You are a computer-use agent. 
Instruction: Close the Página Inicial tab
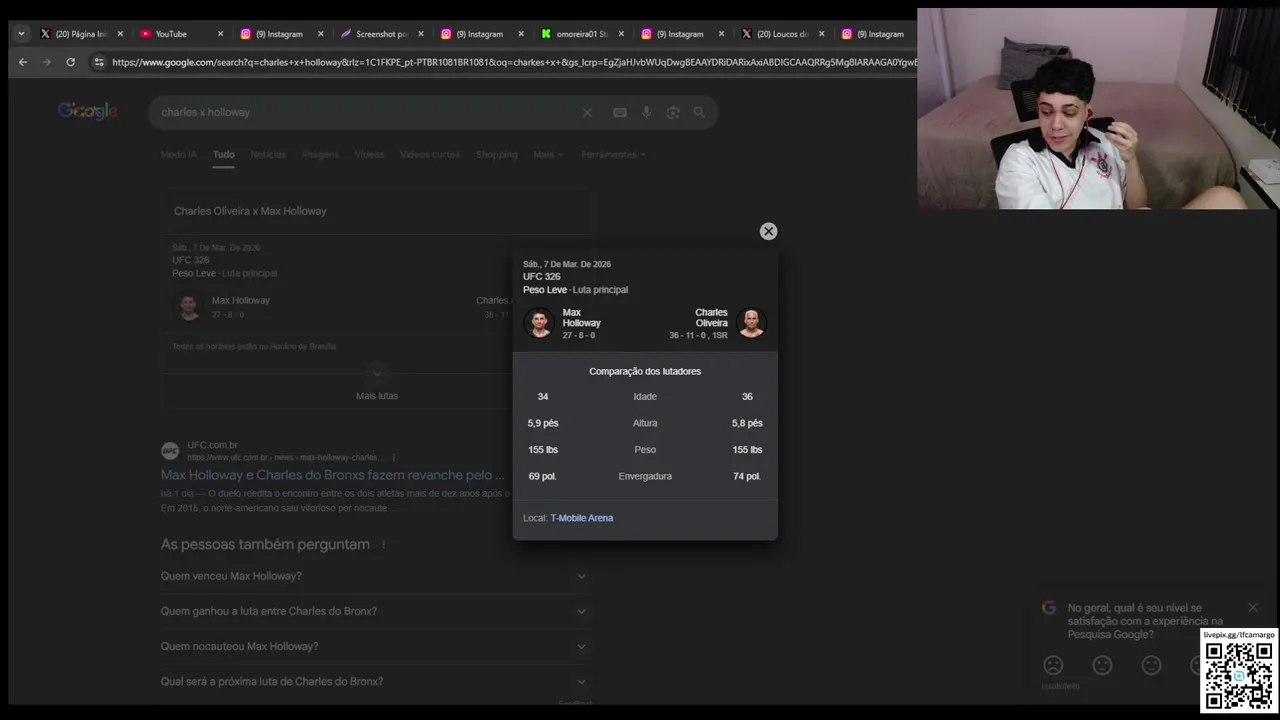(x=121, y=34)
